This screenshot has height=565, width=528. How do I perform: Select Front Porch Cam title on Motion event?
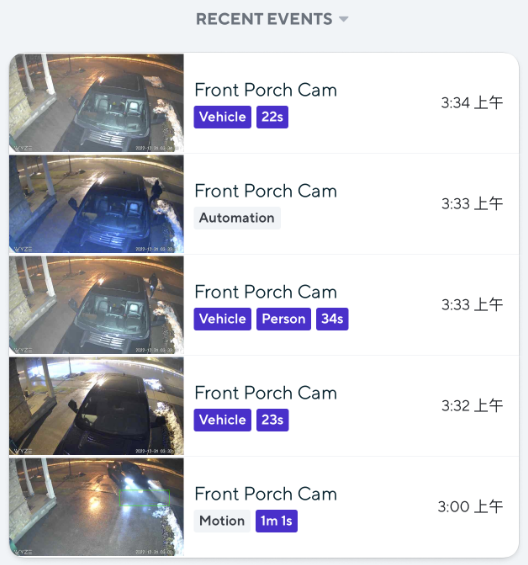pyautogui.click(x=266, y=494)
